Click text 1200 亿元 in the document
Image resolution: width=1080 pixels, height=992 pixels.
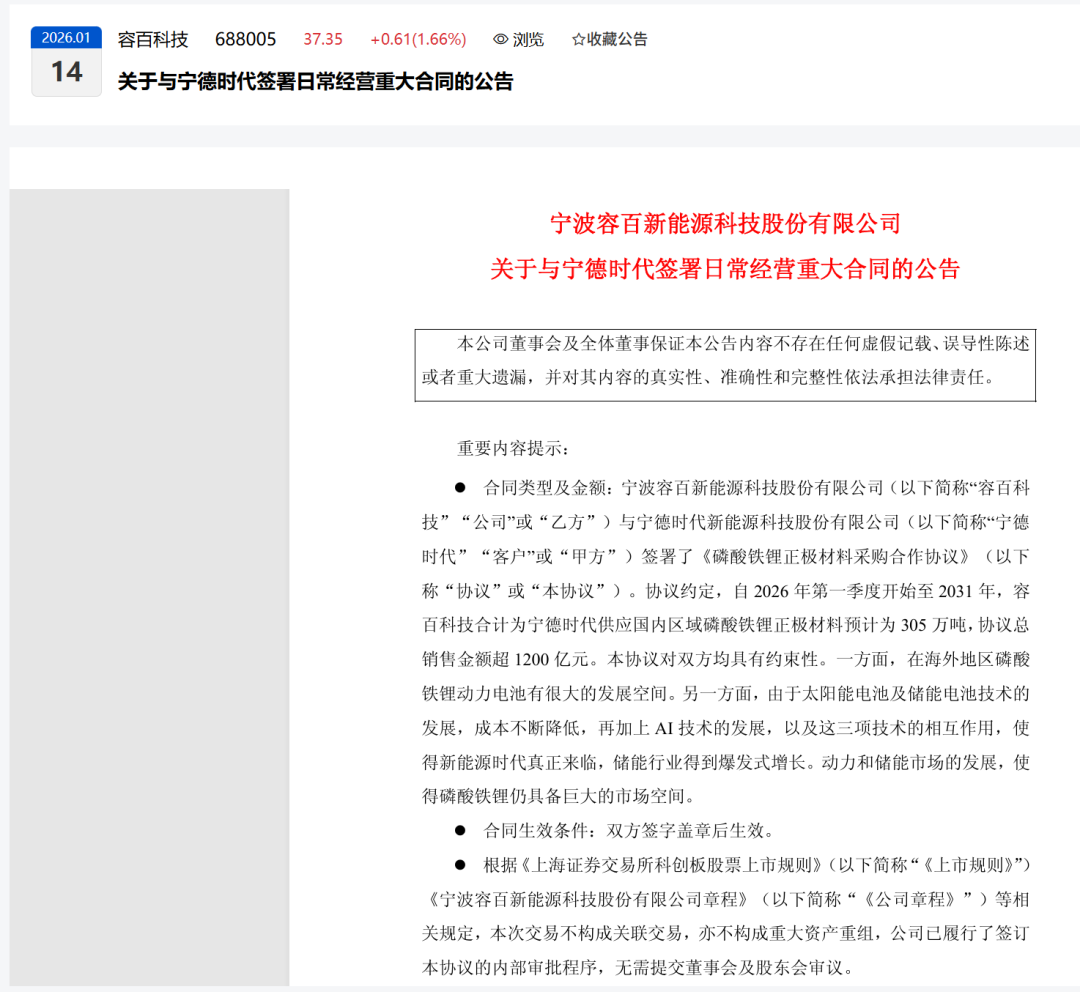[551, 659]
